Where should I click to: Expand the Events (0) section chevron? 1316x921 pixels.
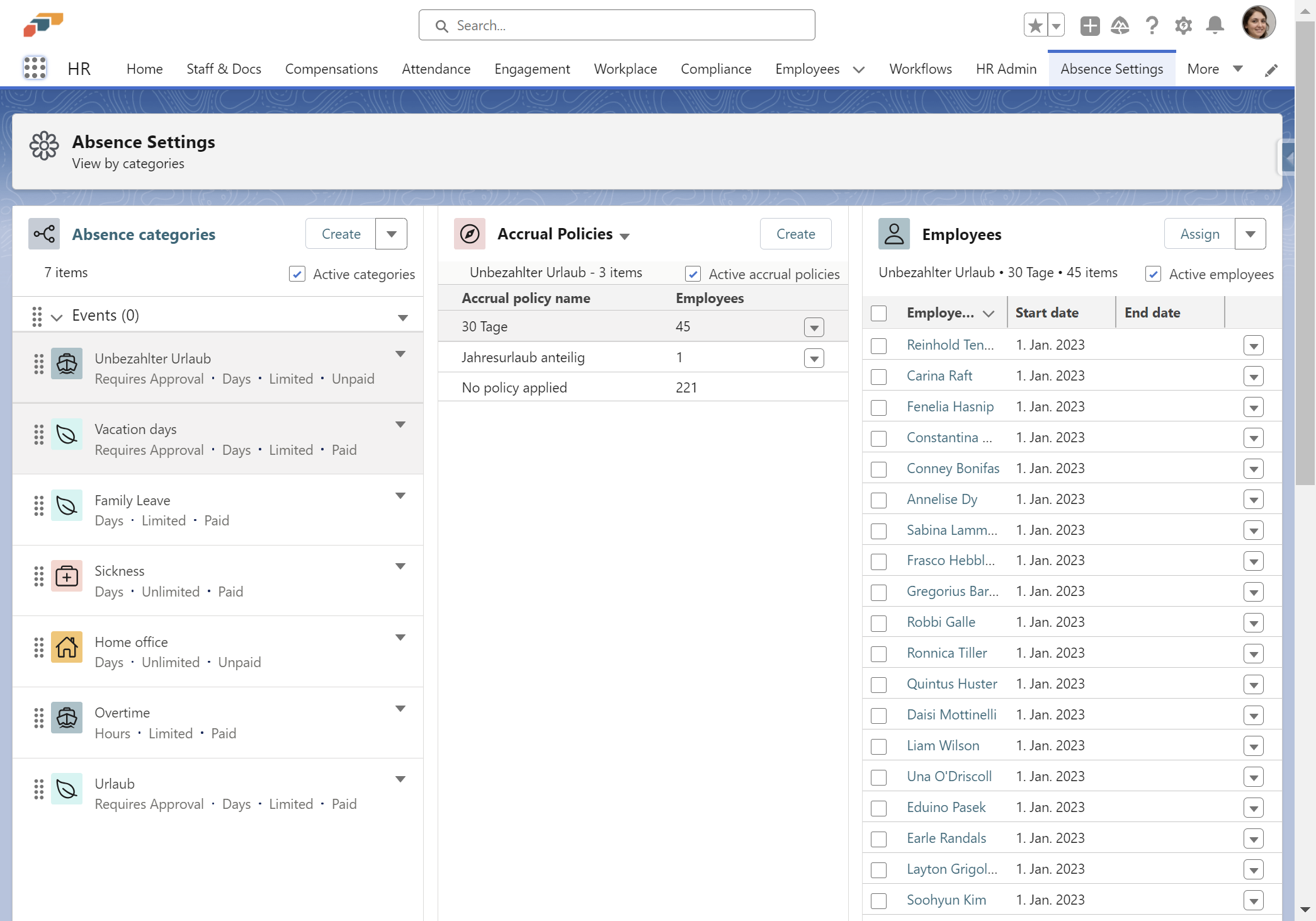(57, 316)
